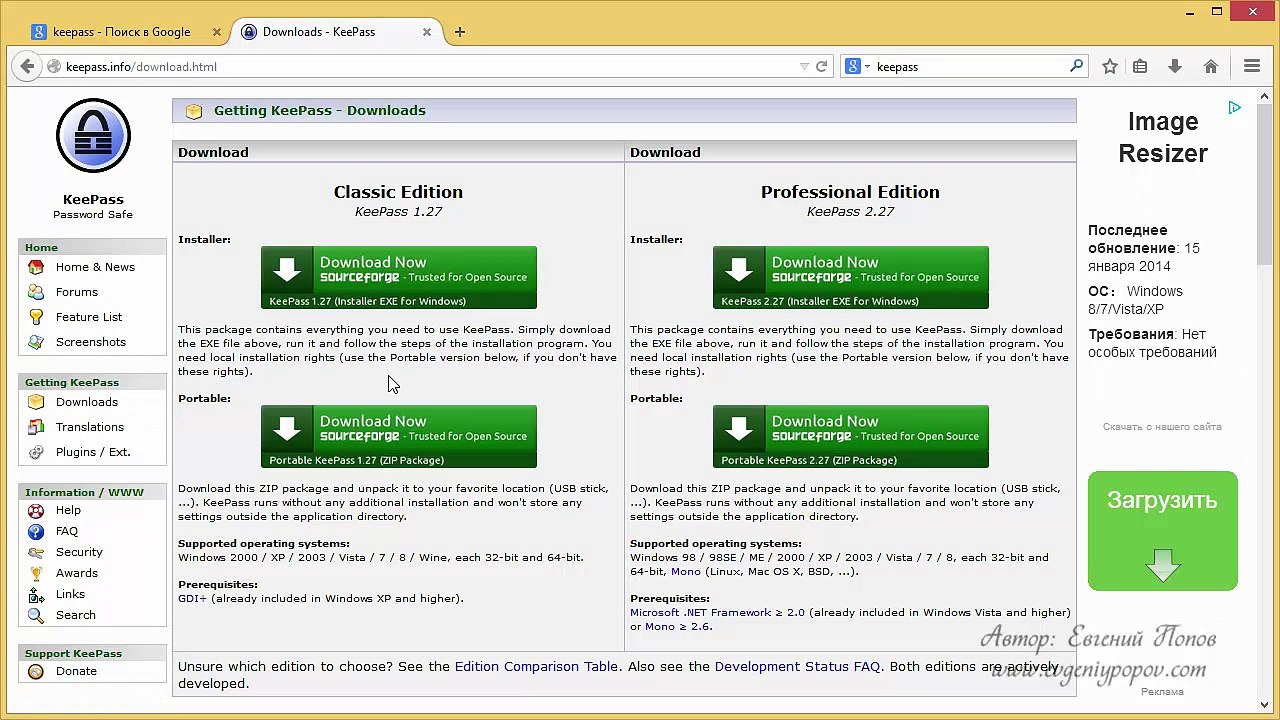Open the Google search engine selector dropdown
Viewport: 1280px width, 720px height.
pos(858,66)
